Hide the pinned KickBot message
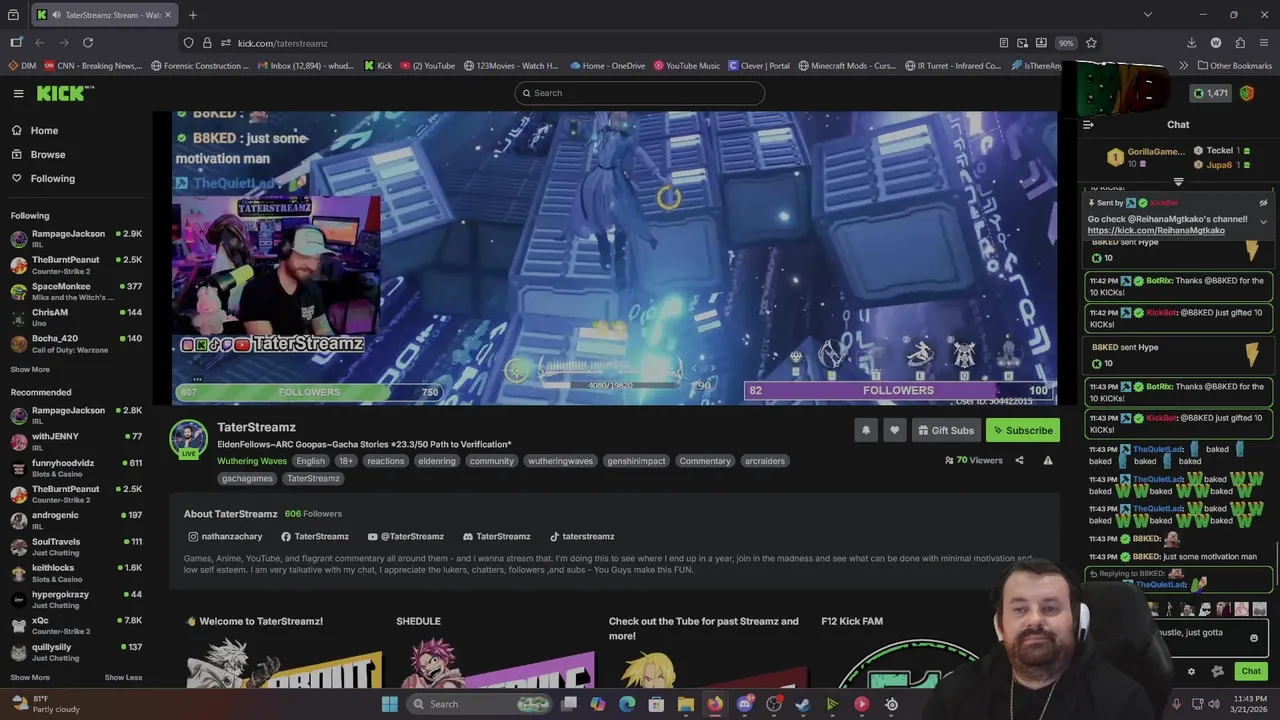The width and height of the screenshot is (1280, 720). pos(1263,203)
